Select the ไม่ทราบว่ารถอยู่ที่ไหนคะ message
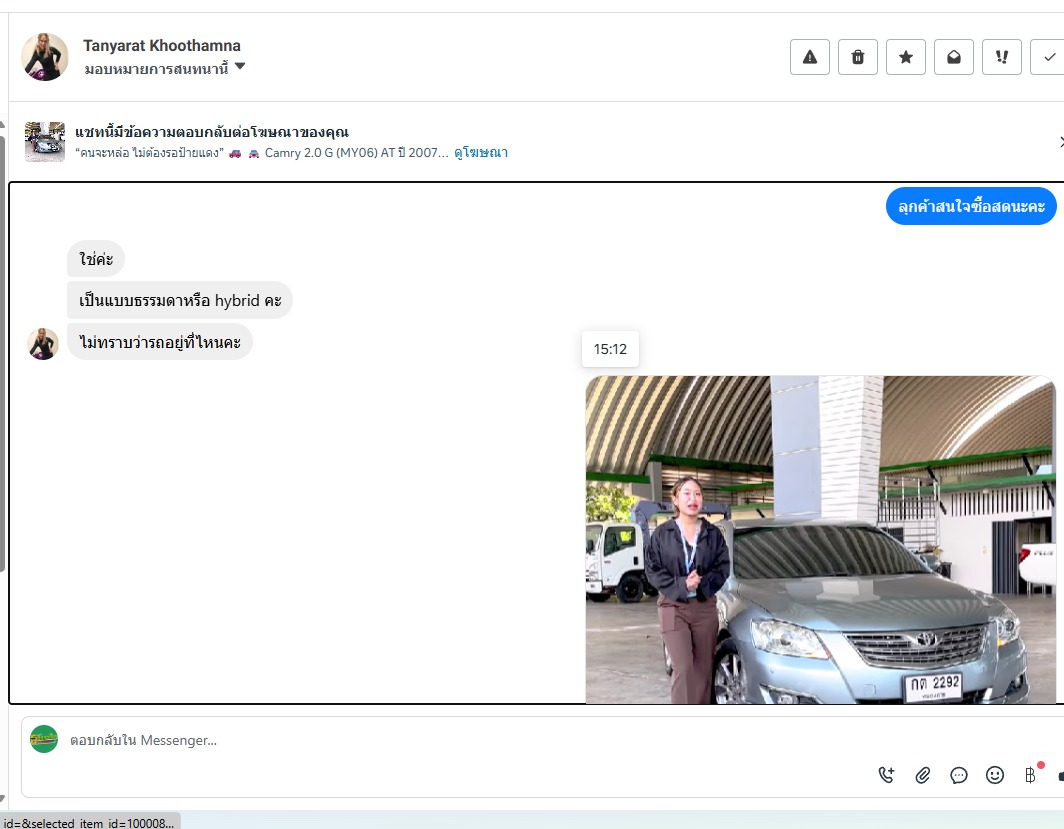 pyautogui.click(x=159, y=342)
